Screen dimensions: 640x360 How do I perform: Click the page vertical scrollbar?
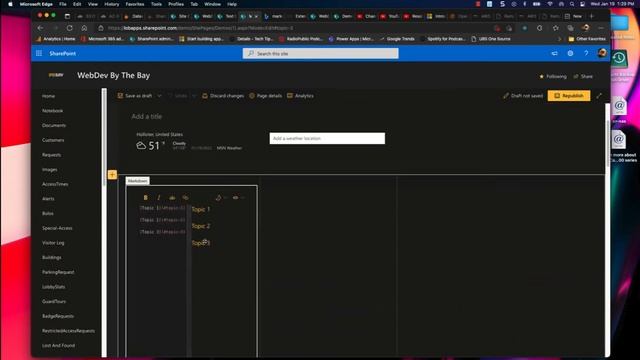click(607, 143)
